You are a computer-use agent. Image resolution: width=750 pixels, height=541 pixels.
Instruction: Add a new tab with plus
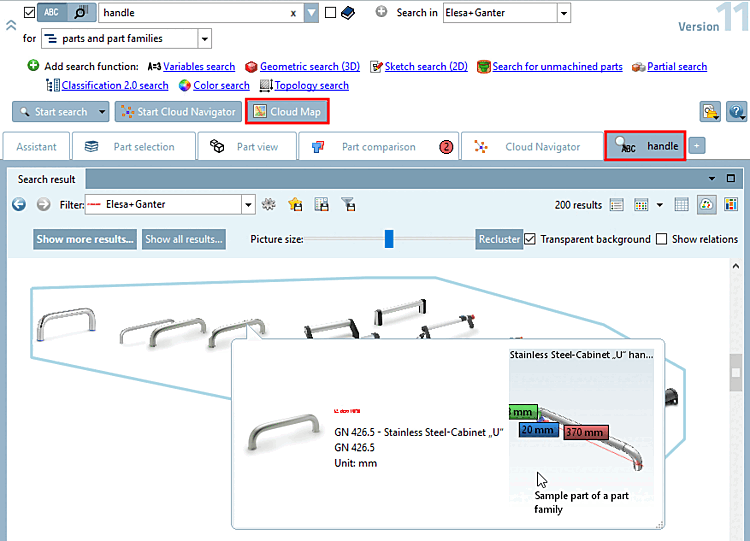click(x=697, y=145)
